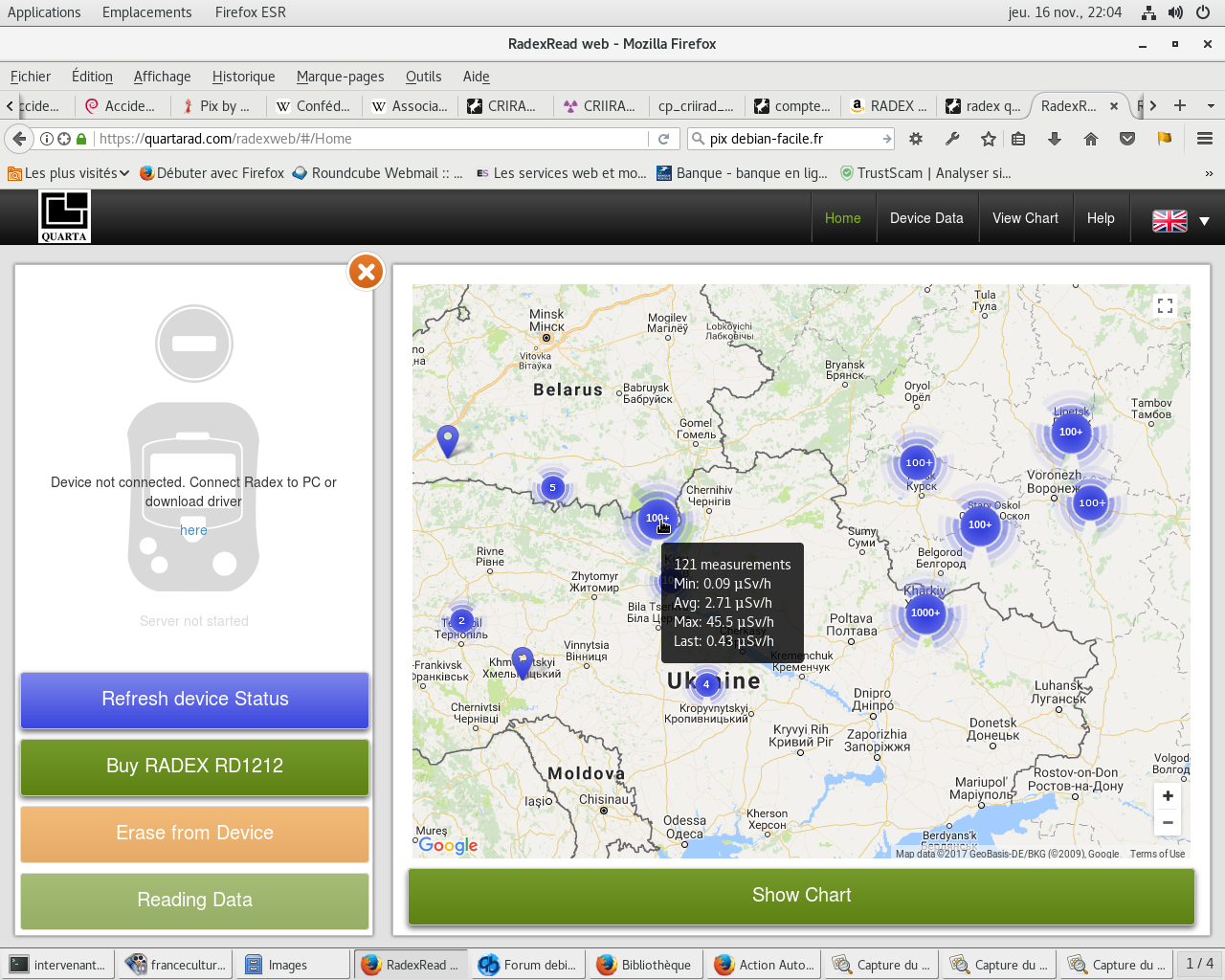Image resolution: width=1225 pixels, height=980 pixels.
Task: Open View Chart in site navigation
Action: point(1025,218)
